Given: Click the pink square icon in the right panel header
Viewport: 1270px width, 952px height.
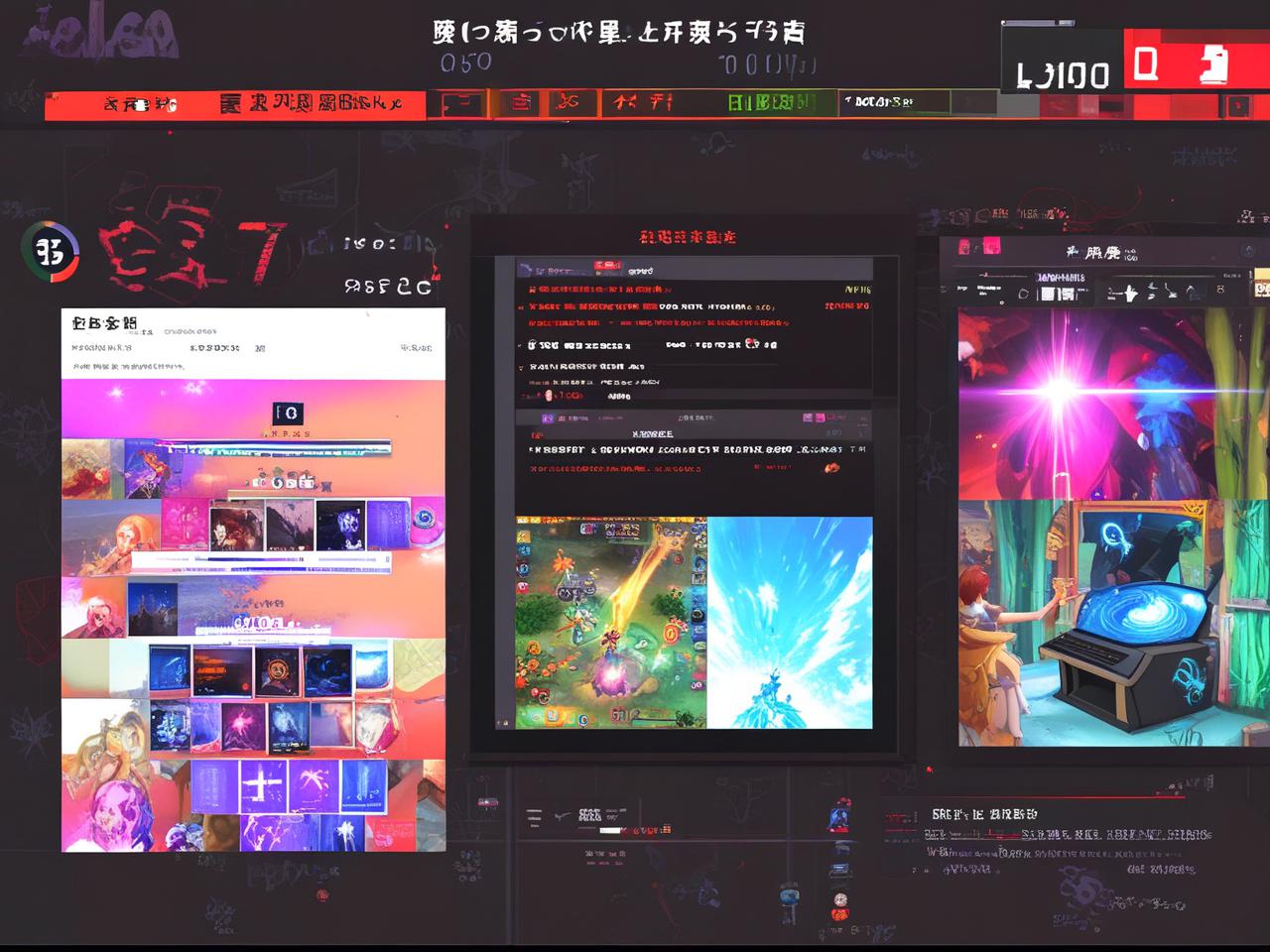Looking at the screenshot, I should click(x=990, y=247).
